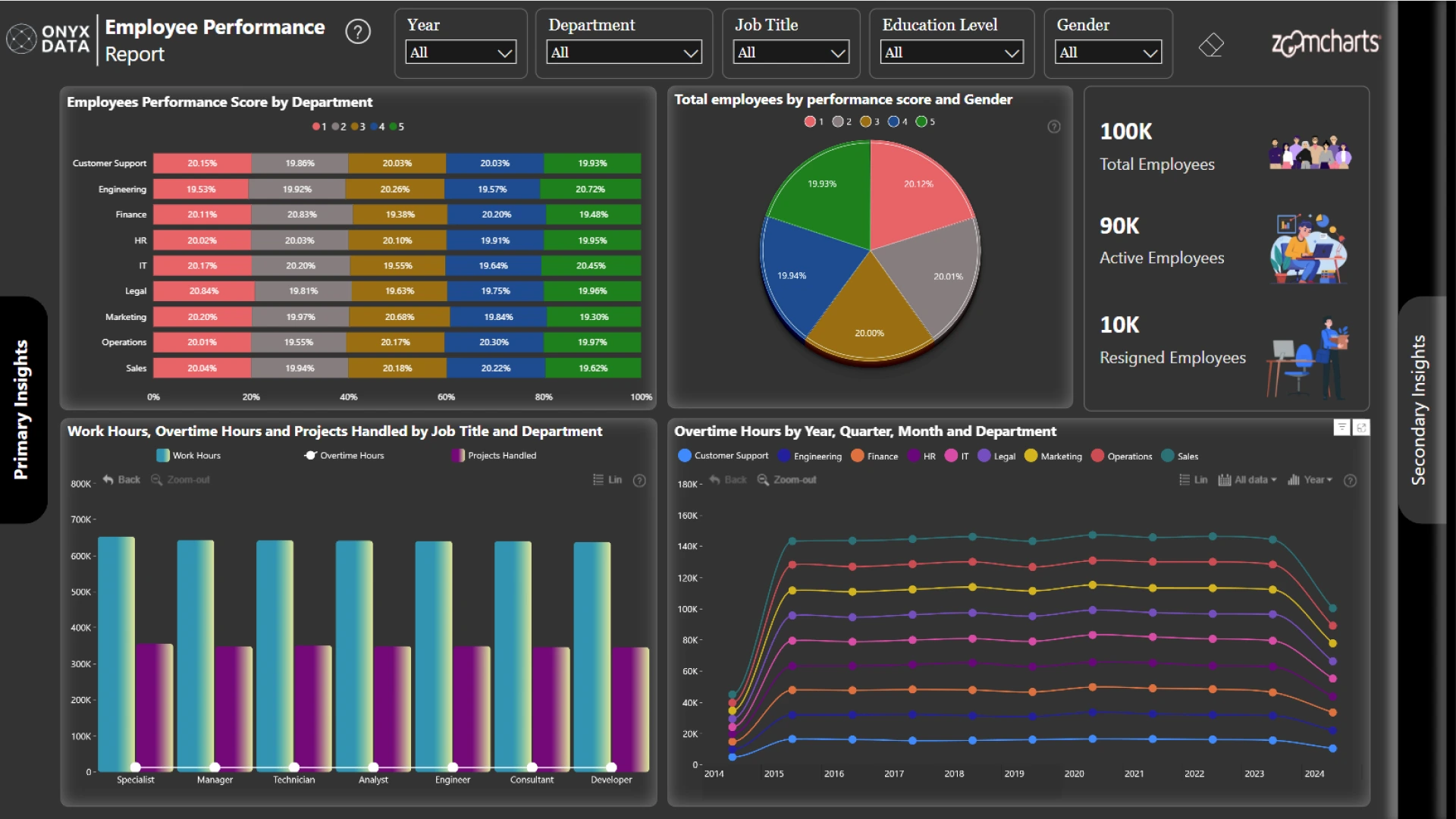This screenshot has width=1456, height=819.
Task: Click the Analyst work hours bar
Action: 354,656
